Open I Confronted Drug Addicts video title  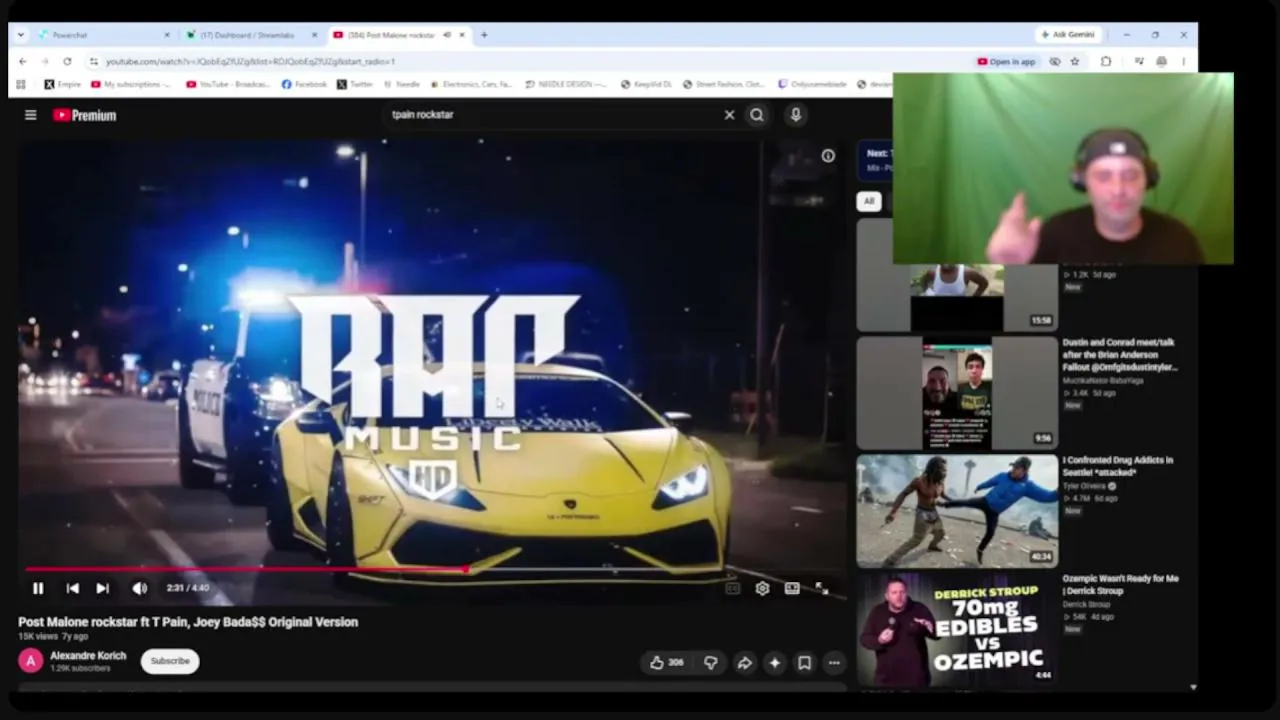(1118, 466)
